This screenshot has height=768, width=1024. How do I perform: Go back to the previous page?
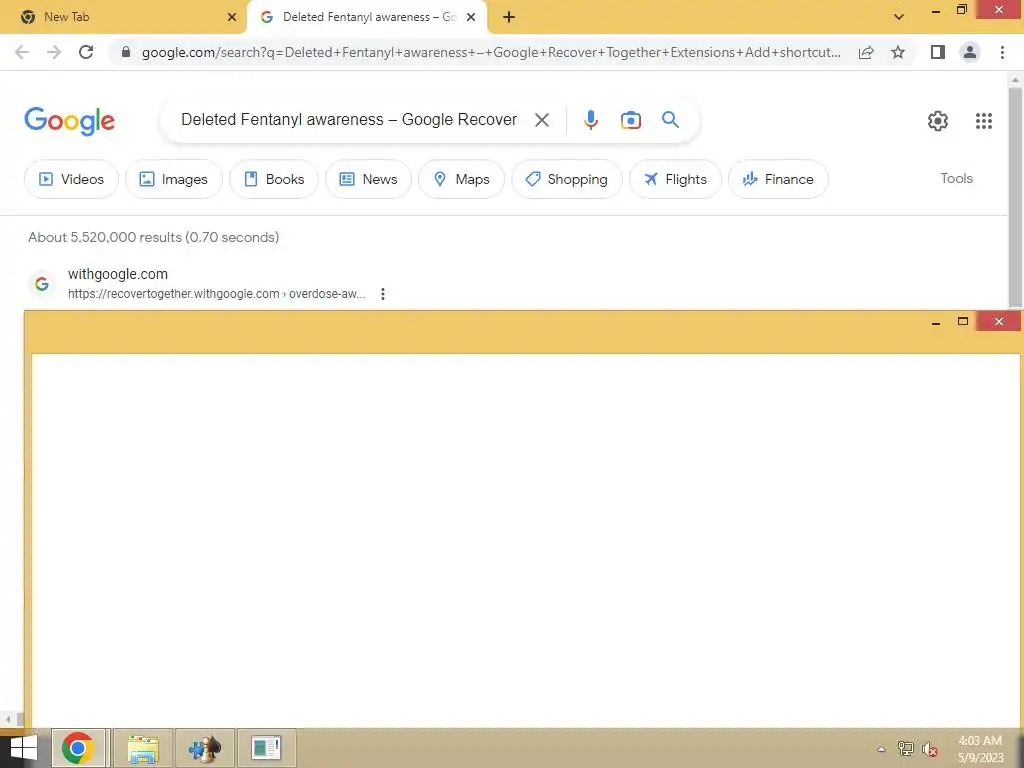tap(22, 52)
